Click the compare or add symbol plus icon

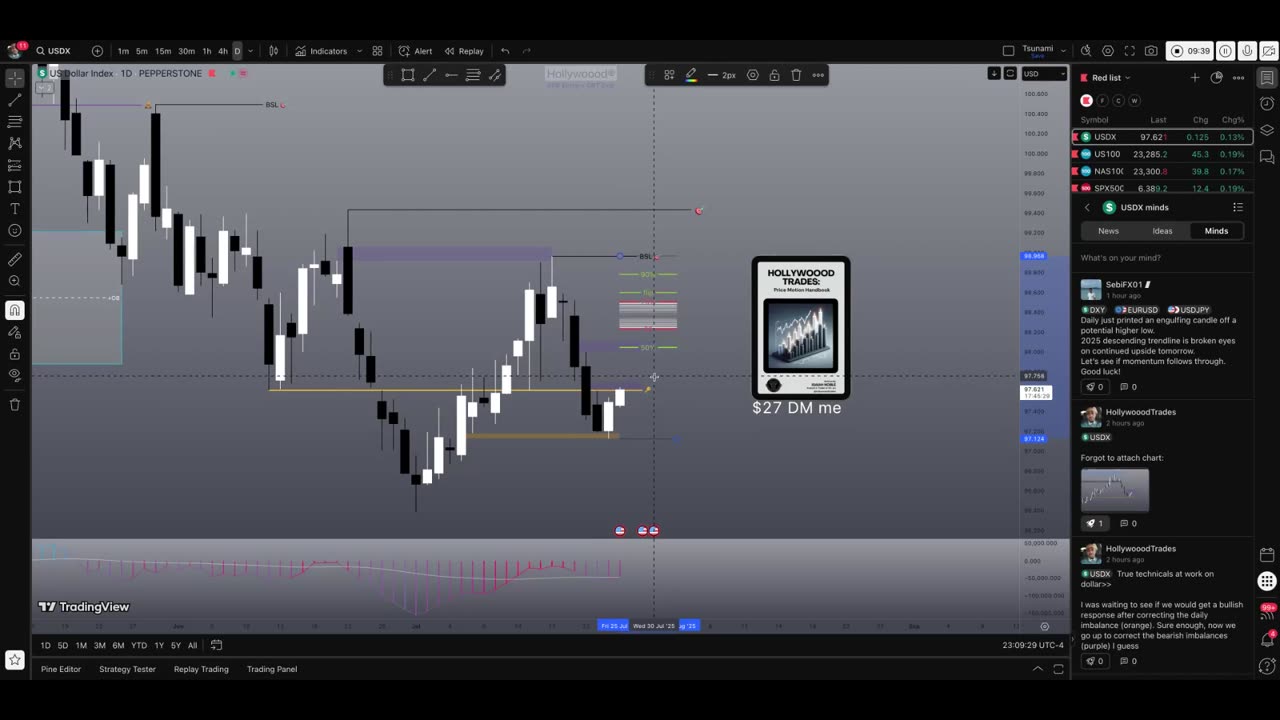click(x=97, y=51)
